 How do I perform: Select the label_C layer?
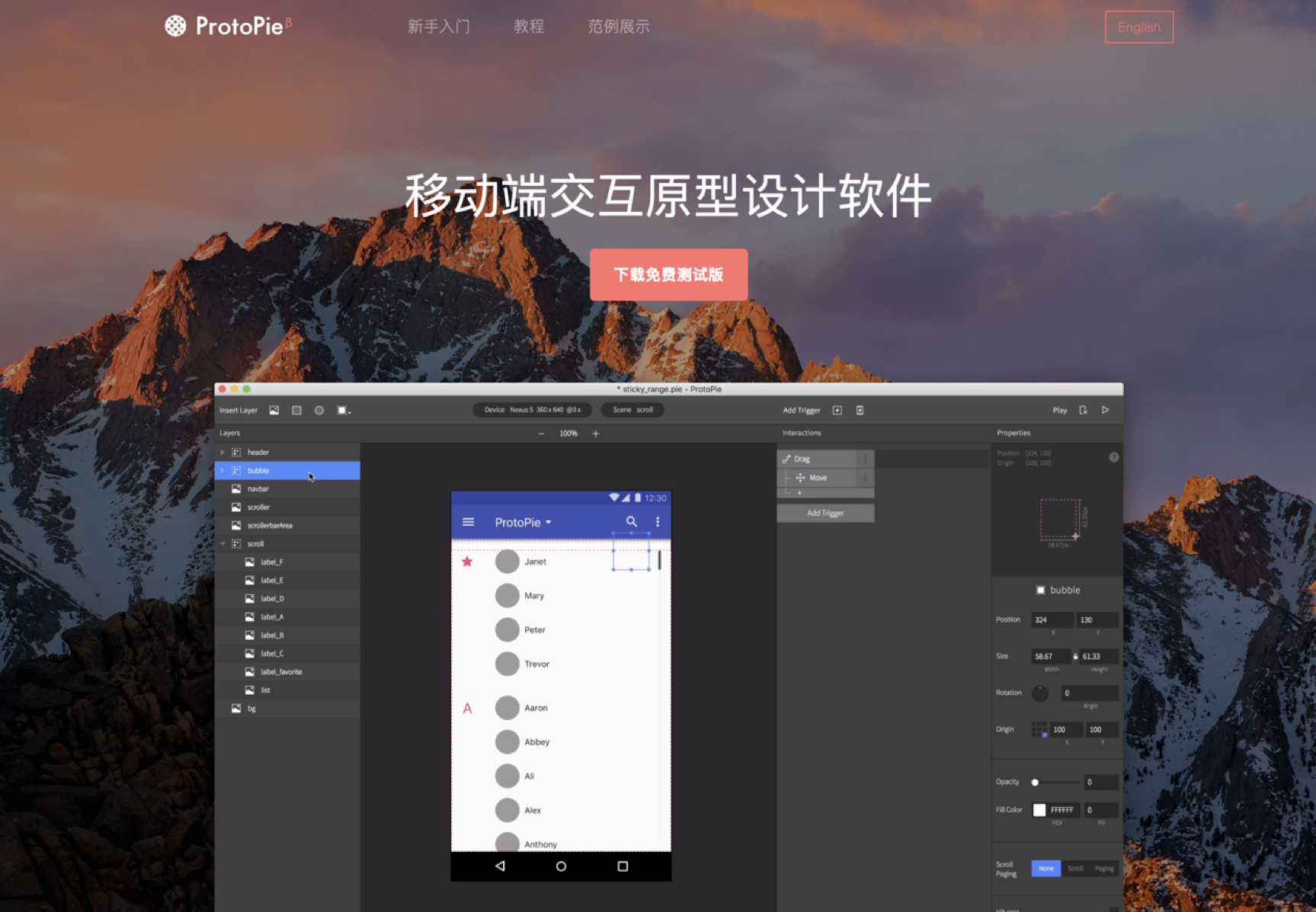coord(287,654)
